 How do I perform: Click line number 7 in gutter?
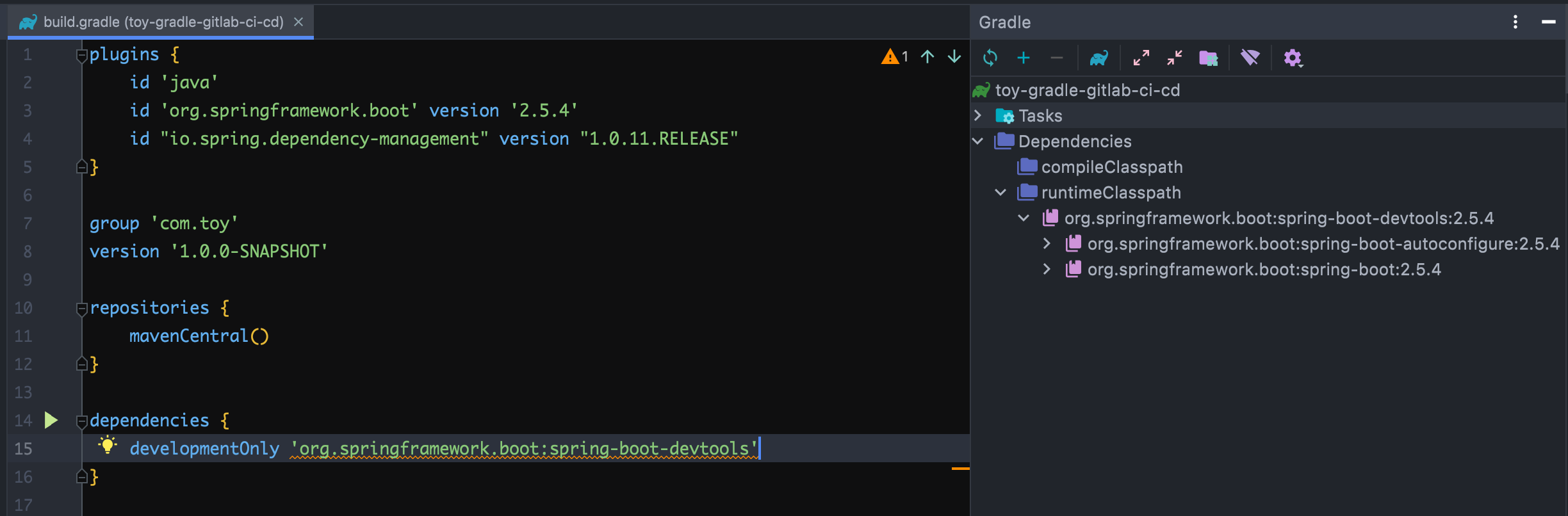click(28, 223)
